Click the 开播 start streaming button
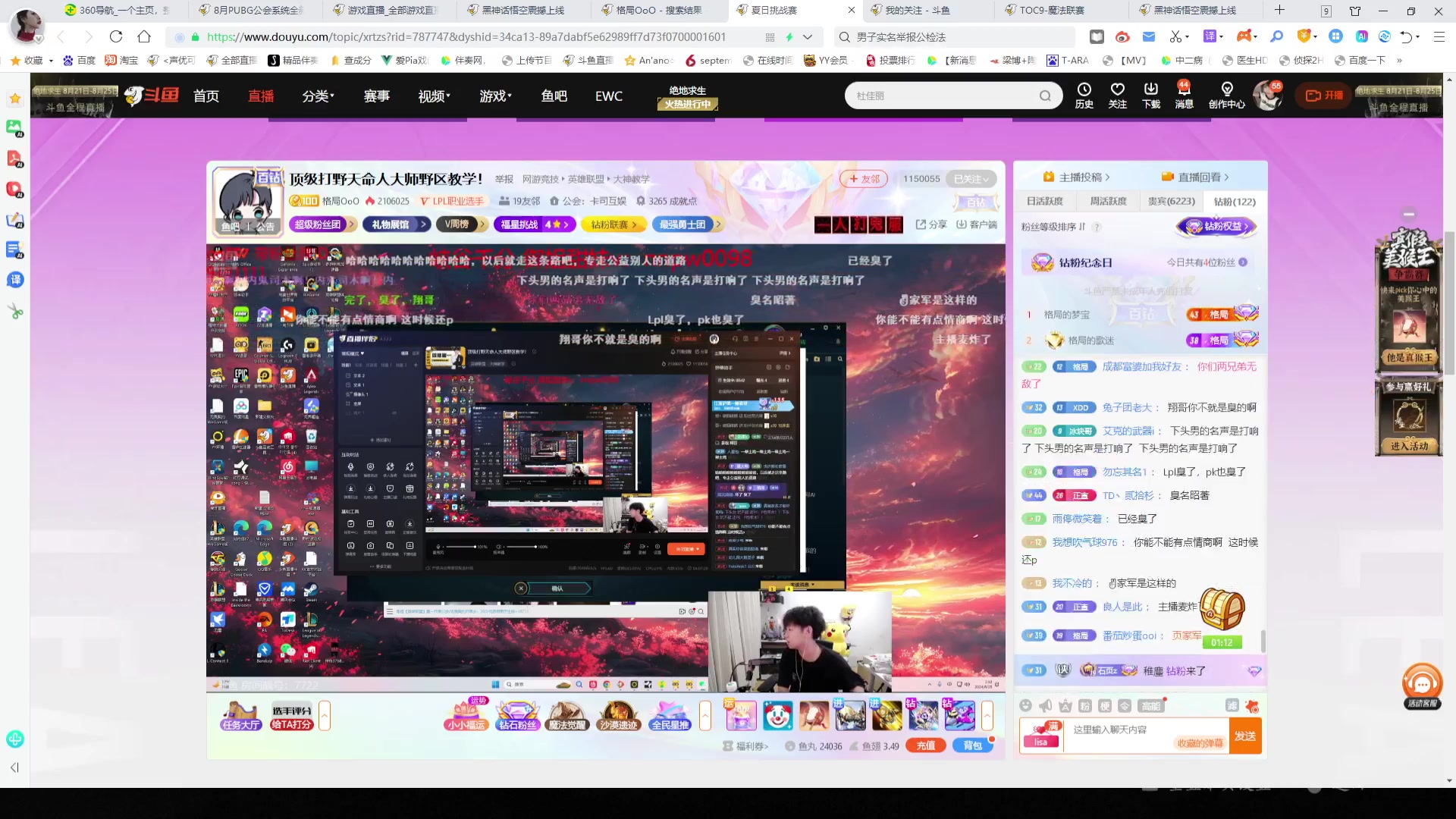 click(x=1324, y=96)
